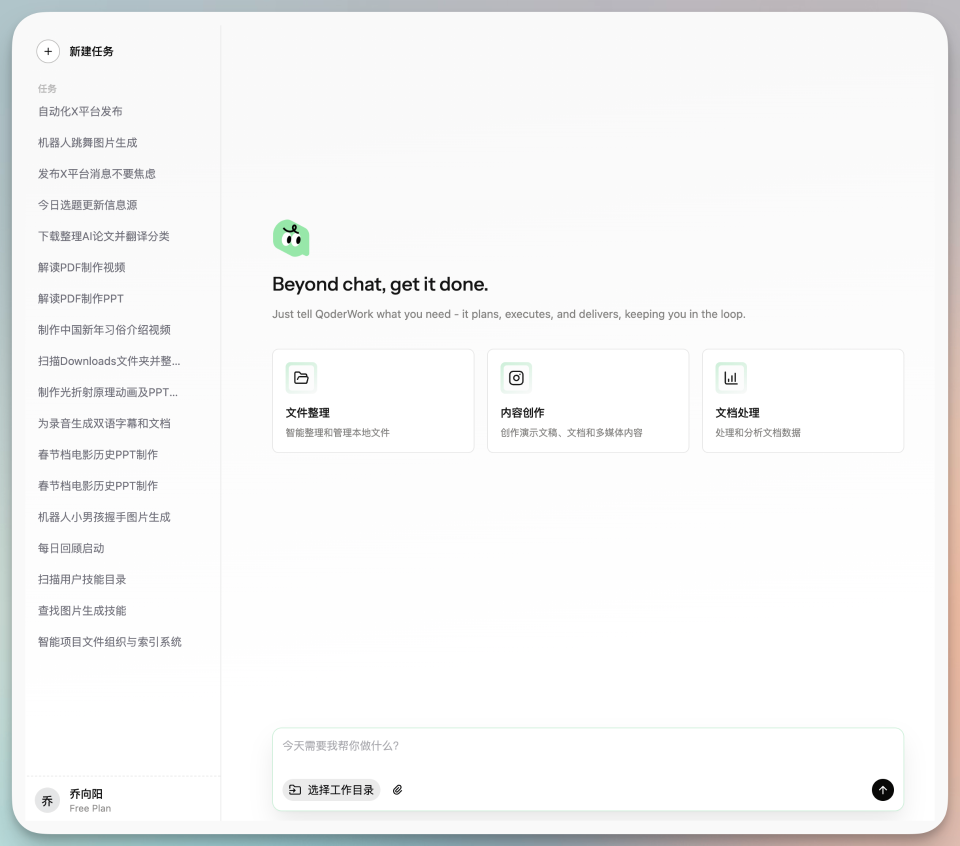This screenshot has height=846, width=960.
Task: Open task 扫描用户技能目录
Action: click(x=82, y=580)
